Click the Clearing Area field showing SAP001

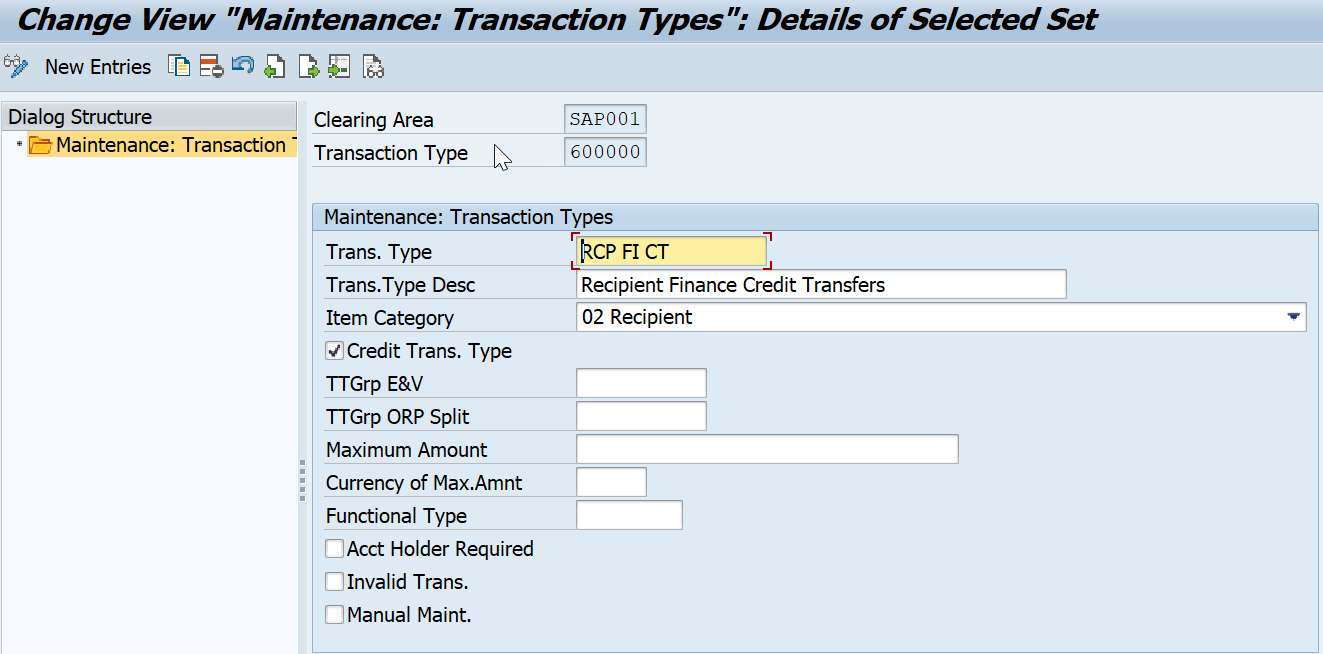pyautogui.click(x=605, y=118)
